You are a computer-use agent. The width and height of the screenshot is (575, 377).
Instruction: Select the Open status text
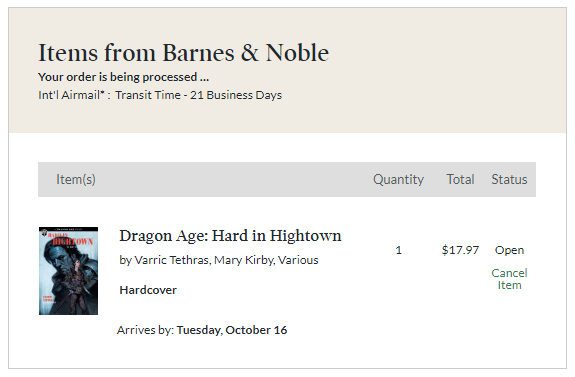509,250
